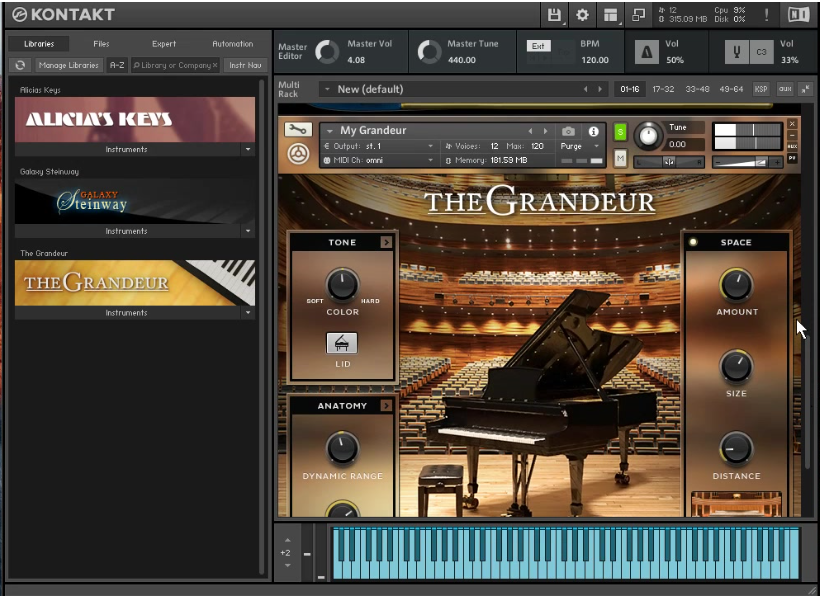The image size is (820, 598).
Task: Show instrument info icon
Action: [x=593, y=131]
